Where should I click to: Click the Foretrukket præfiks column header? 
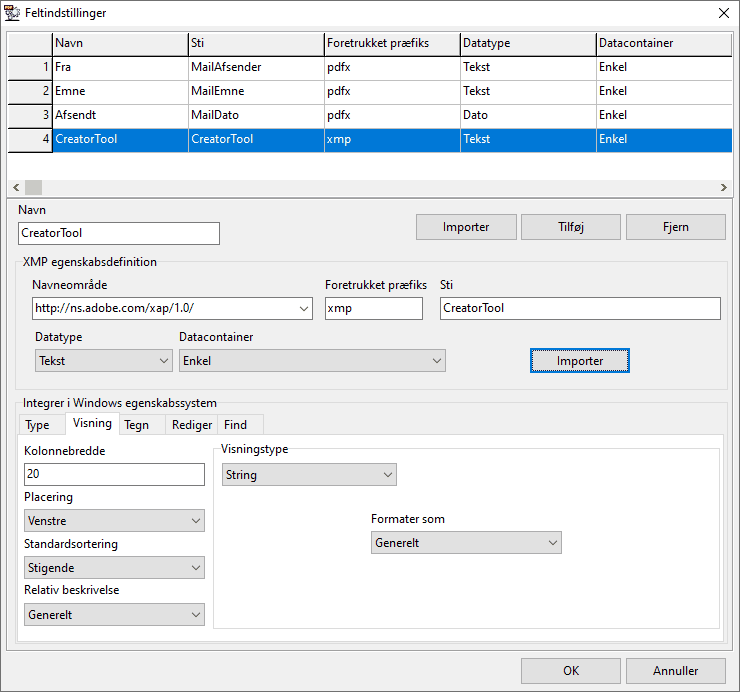(392, 43)
